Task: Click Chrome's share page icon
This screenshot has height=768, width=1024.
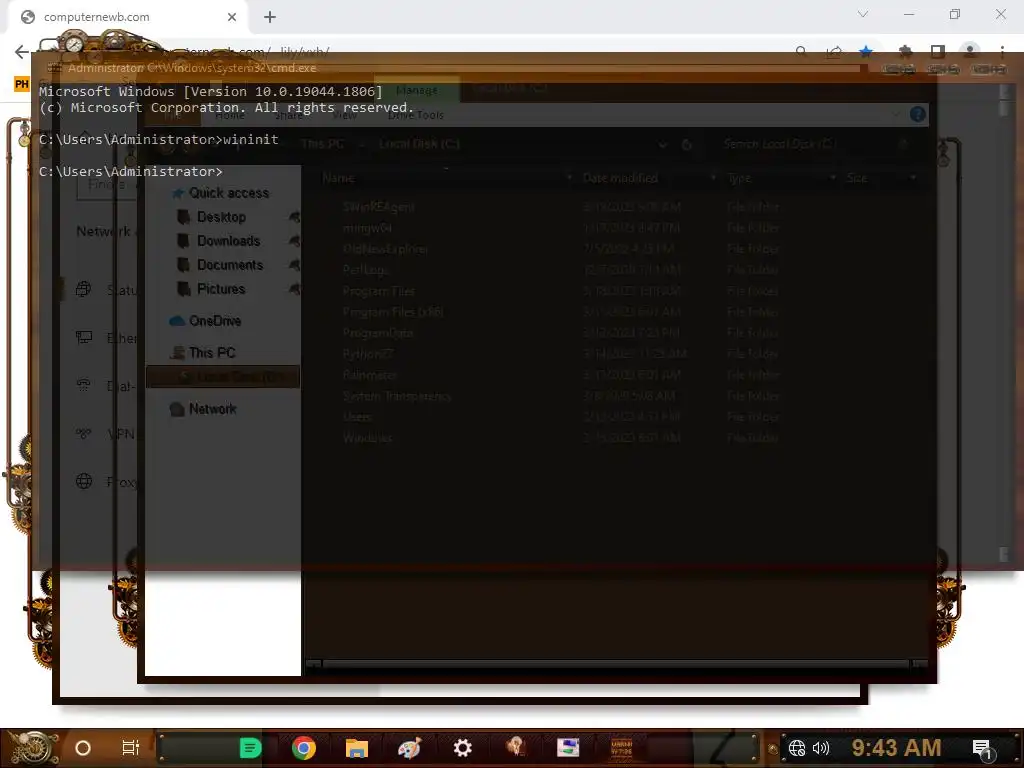Action: click(834, 51)
